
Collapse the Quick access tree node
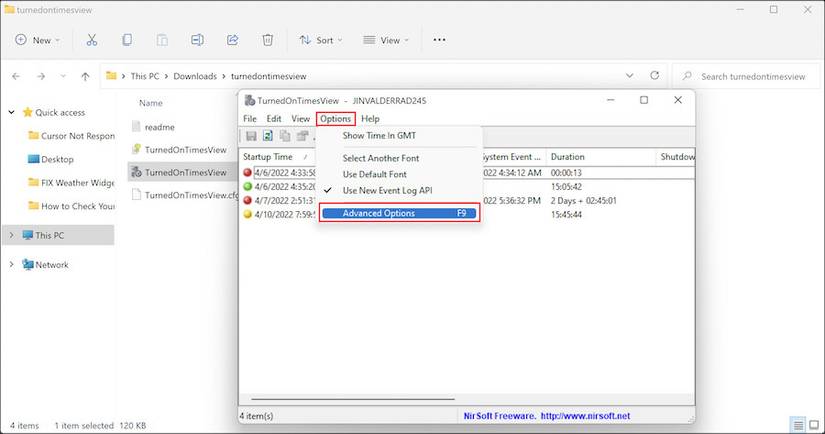click(12, 112)
